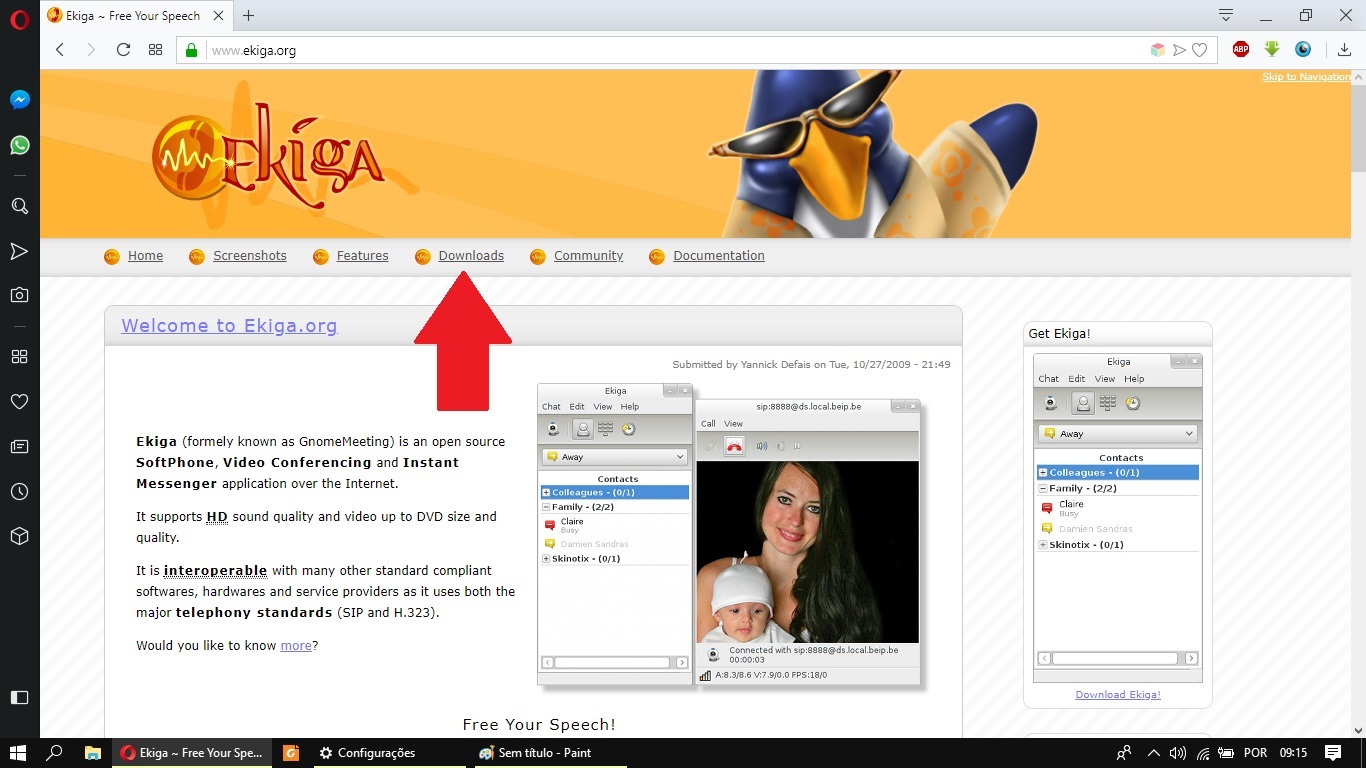Follow the 'more' link in text
1366x768 pixels.
[296, 646]
